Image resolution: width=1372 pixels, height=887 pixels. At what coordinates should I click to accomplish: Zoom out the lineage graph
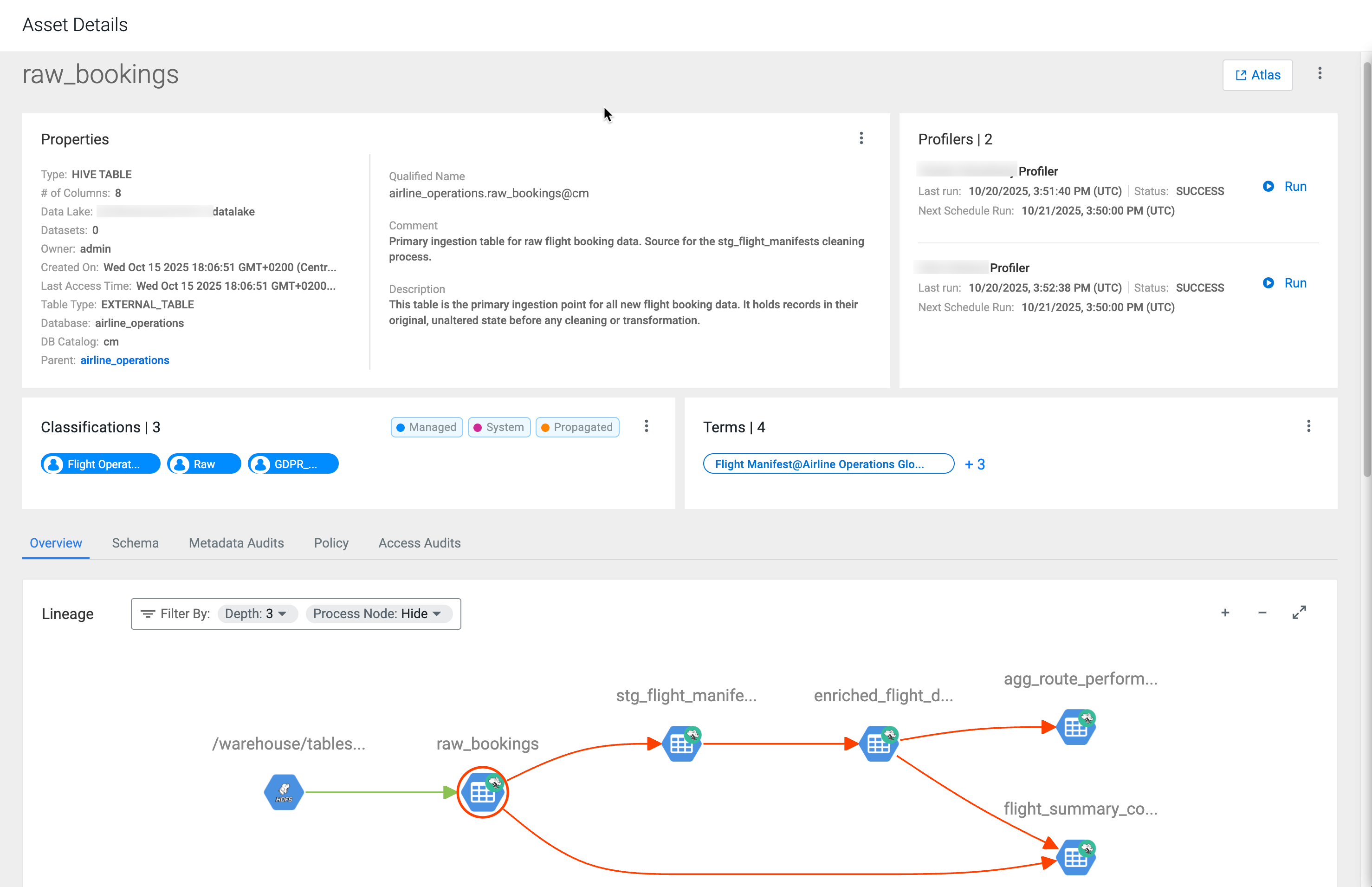click(x=1262, y=613)
